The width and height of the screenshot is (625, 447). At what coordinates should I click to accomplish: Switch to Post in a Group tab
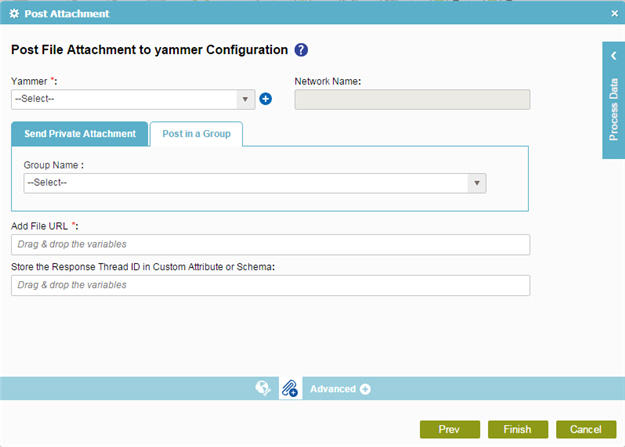[196, 134]
